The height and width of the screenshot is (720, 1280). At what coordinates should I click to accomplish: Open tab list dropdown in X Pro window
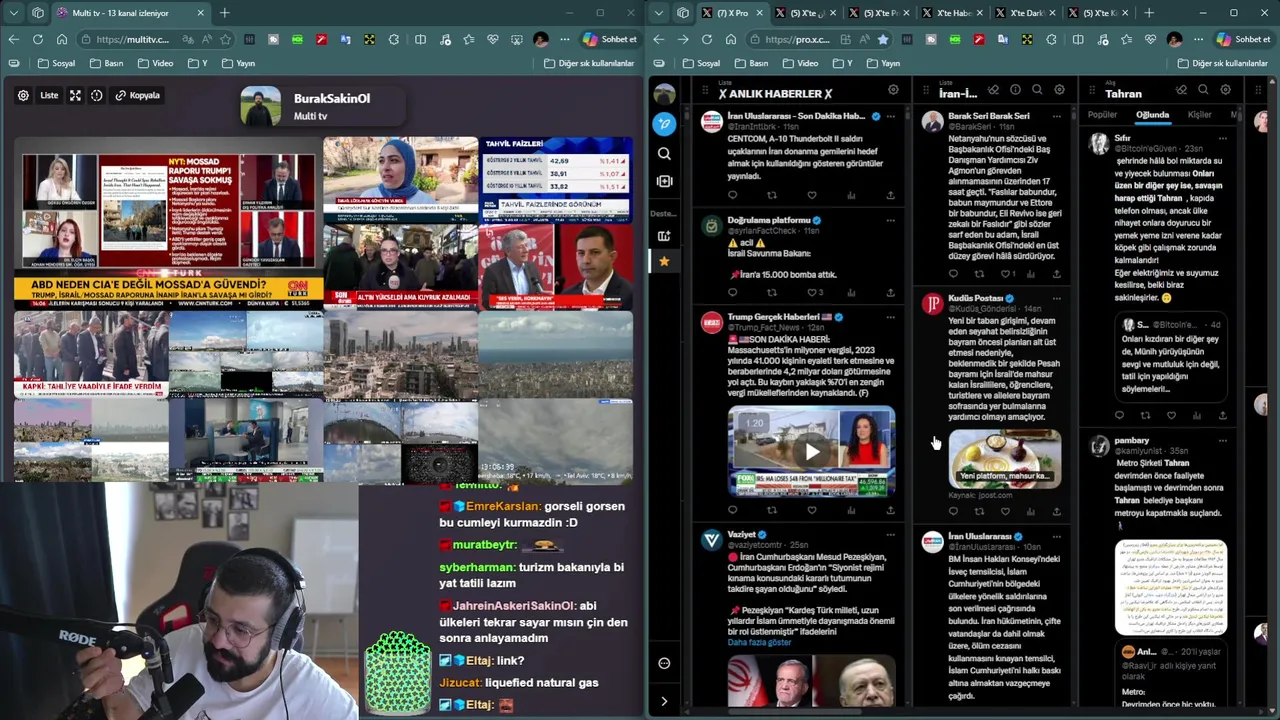click(658, 13)
